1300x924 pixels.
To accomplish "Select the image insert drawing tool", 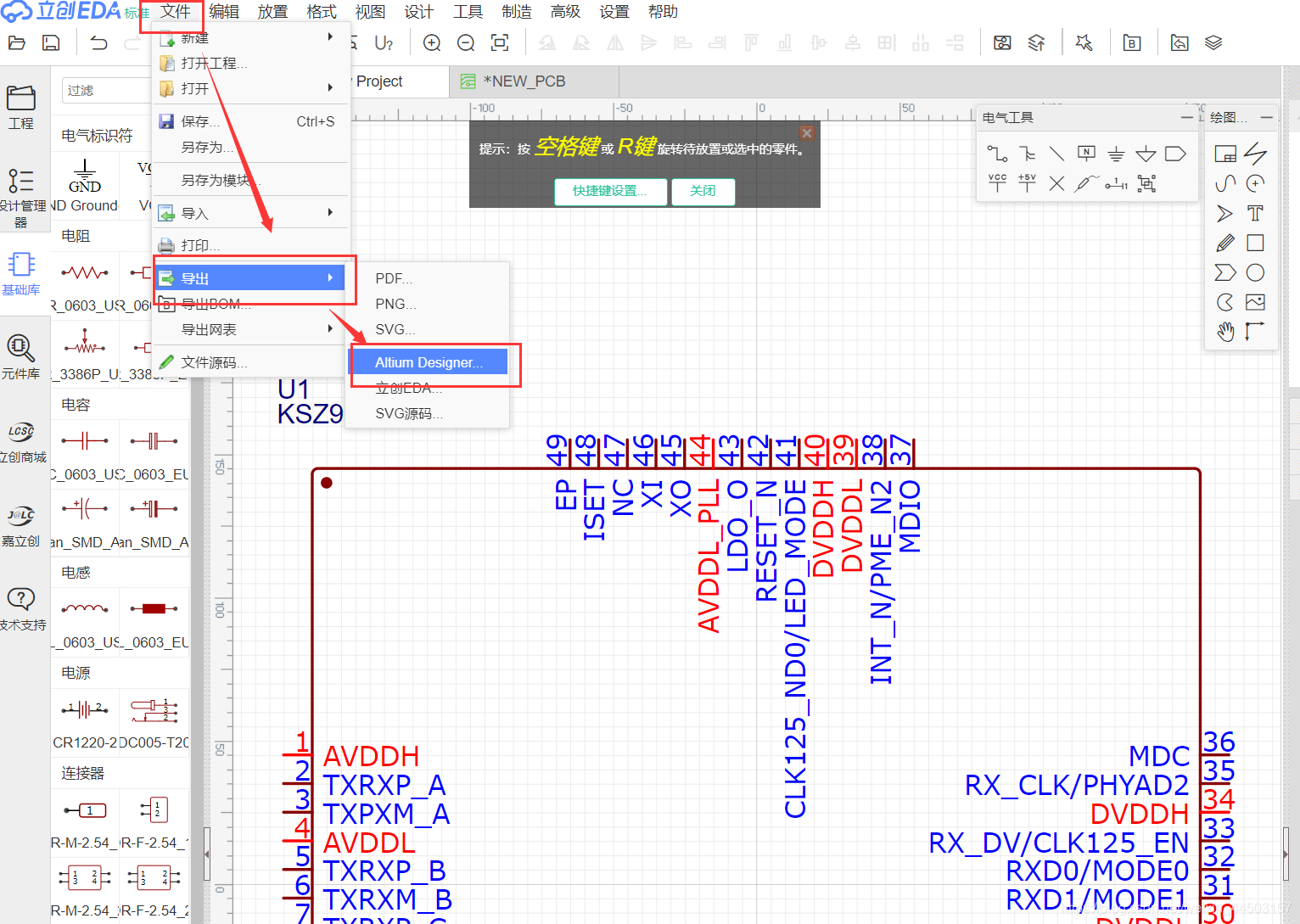I will pos(1255,302).
